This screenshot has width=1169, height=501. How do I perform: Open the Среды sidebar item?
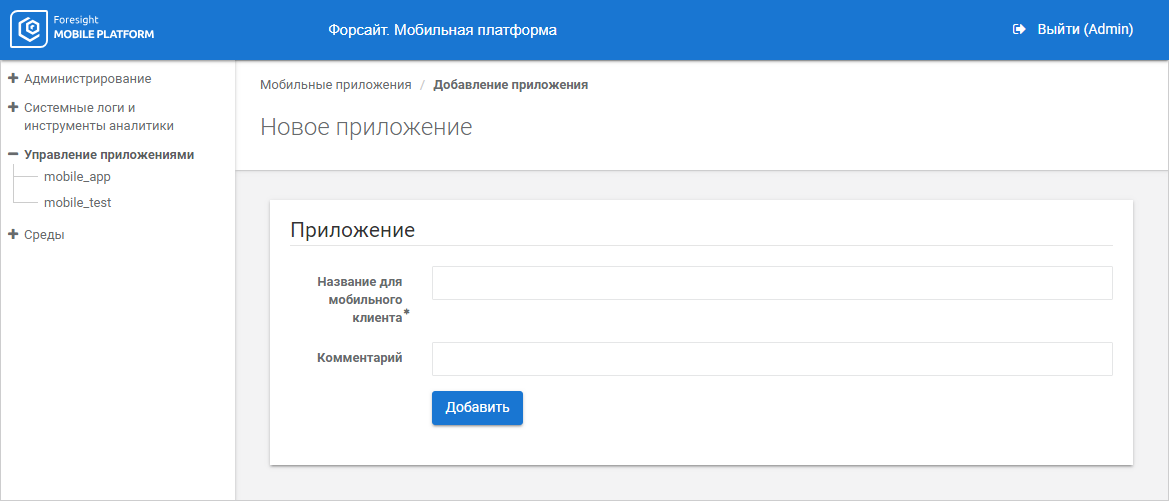pyautogui.click(x=44, y=235)
